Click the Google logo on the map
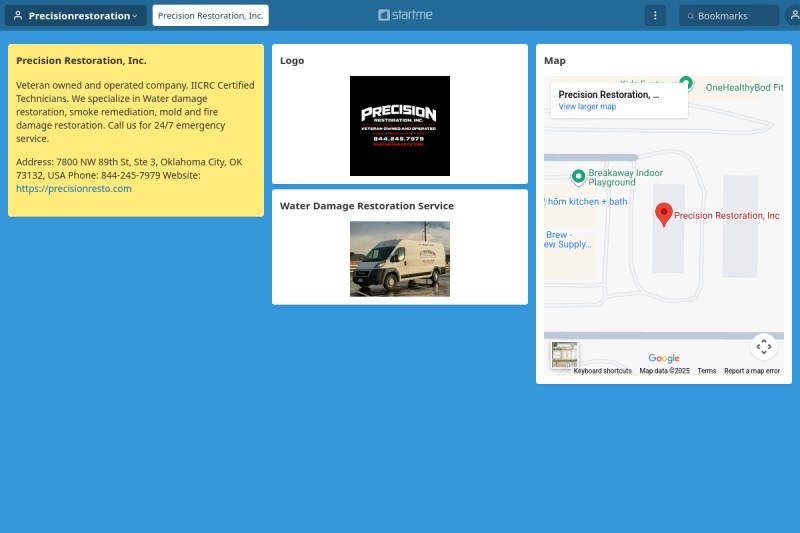 (x=664, y=358)
